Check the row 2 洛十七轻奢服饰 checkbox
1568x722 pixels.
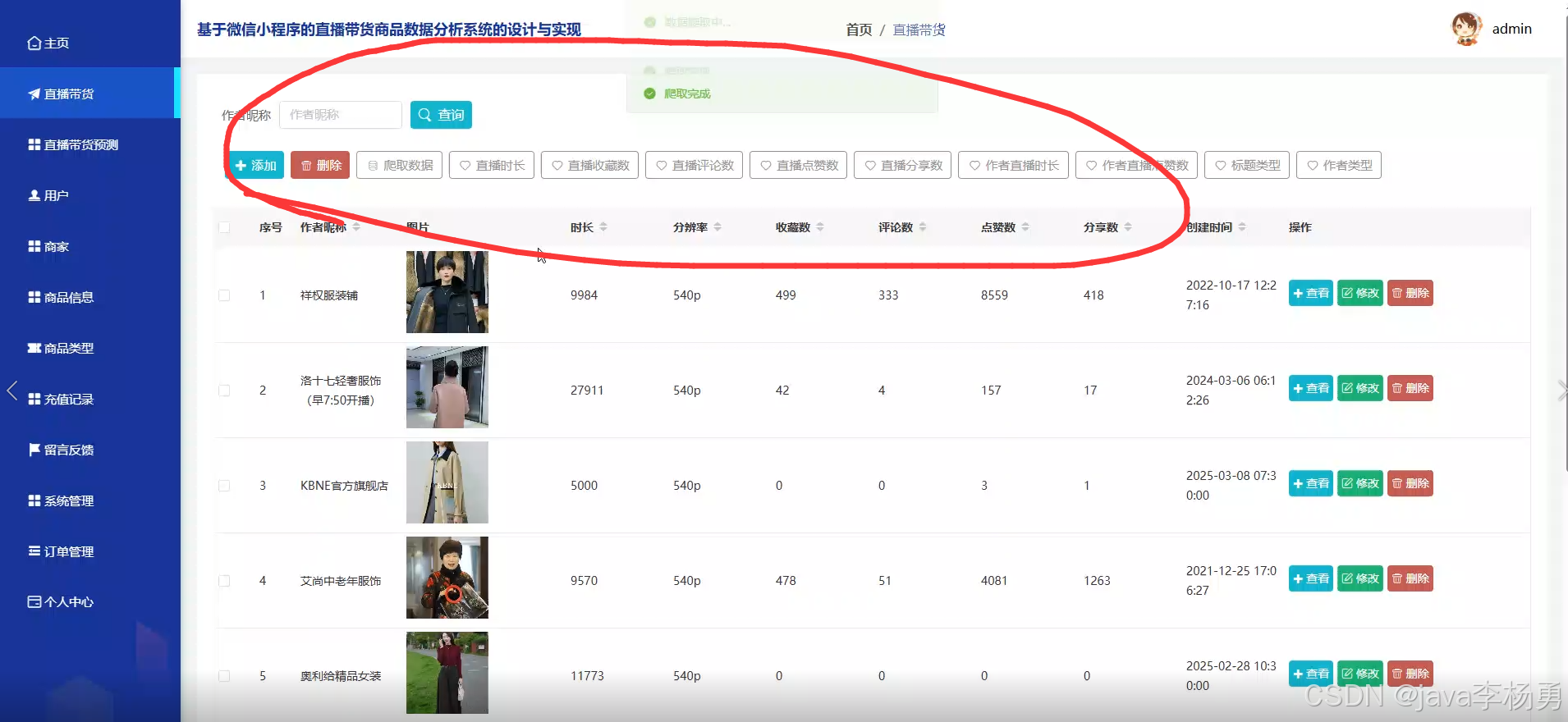click(224, 391)
